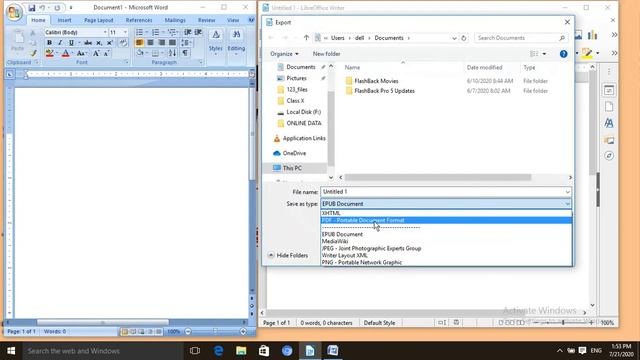Refresh the Documents folder listing

click(x=464, y=38)
